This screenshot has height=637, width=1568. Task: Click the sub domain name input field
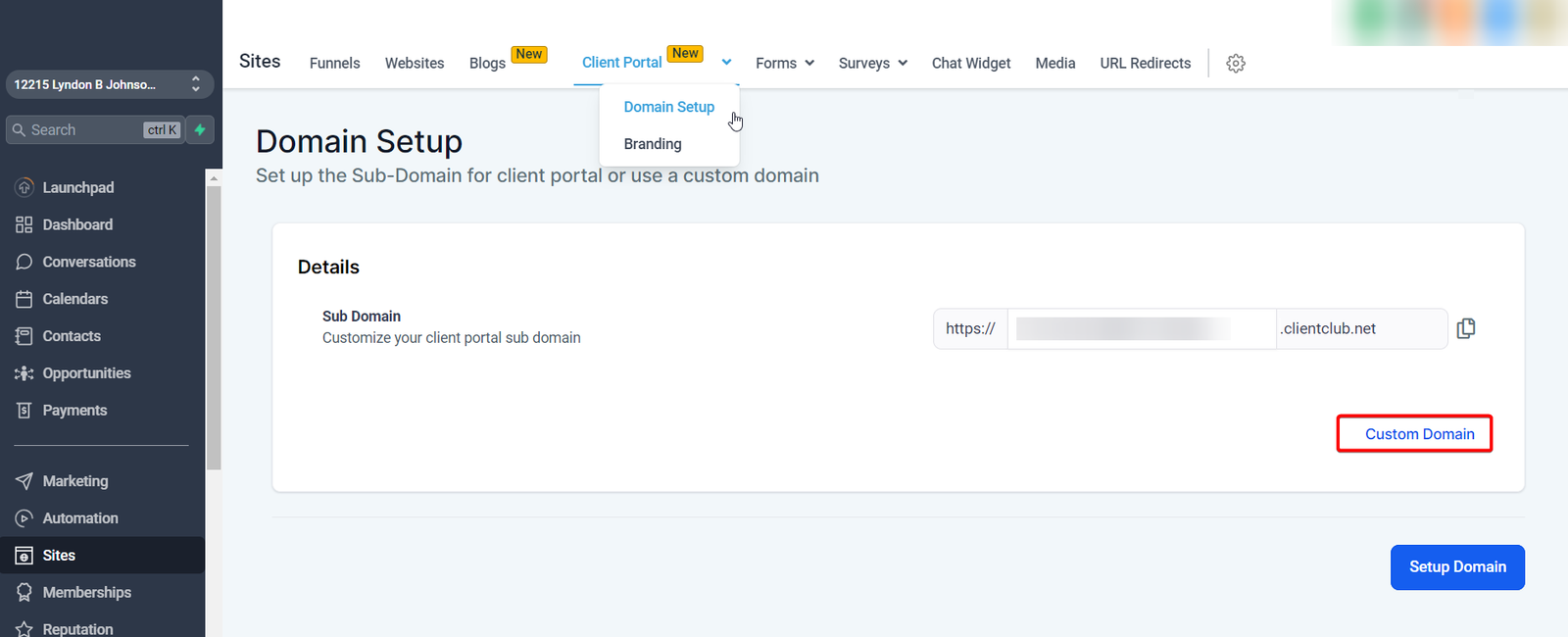click(1141, 328)
